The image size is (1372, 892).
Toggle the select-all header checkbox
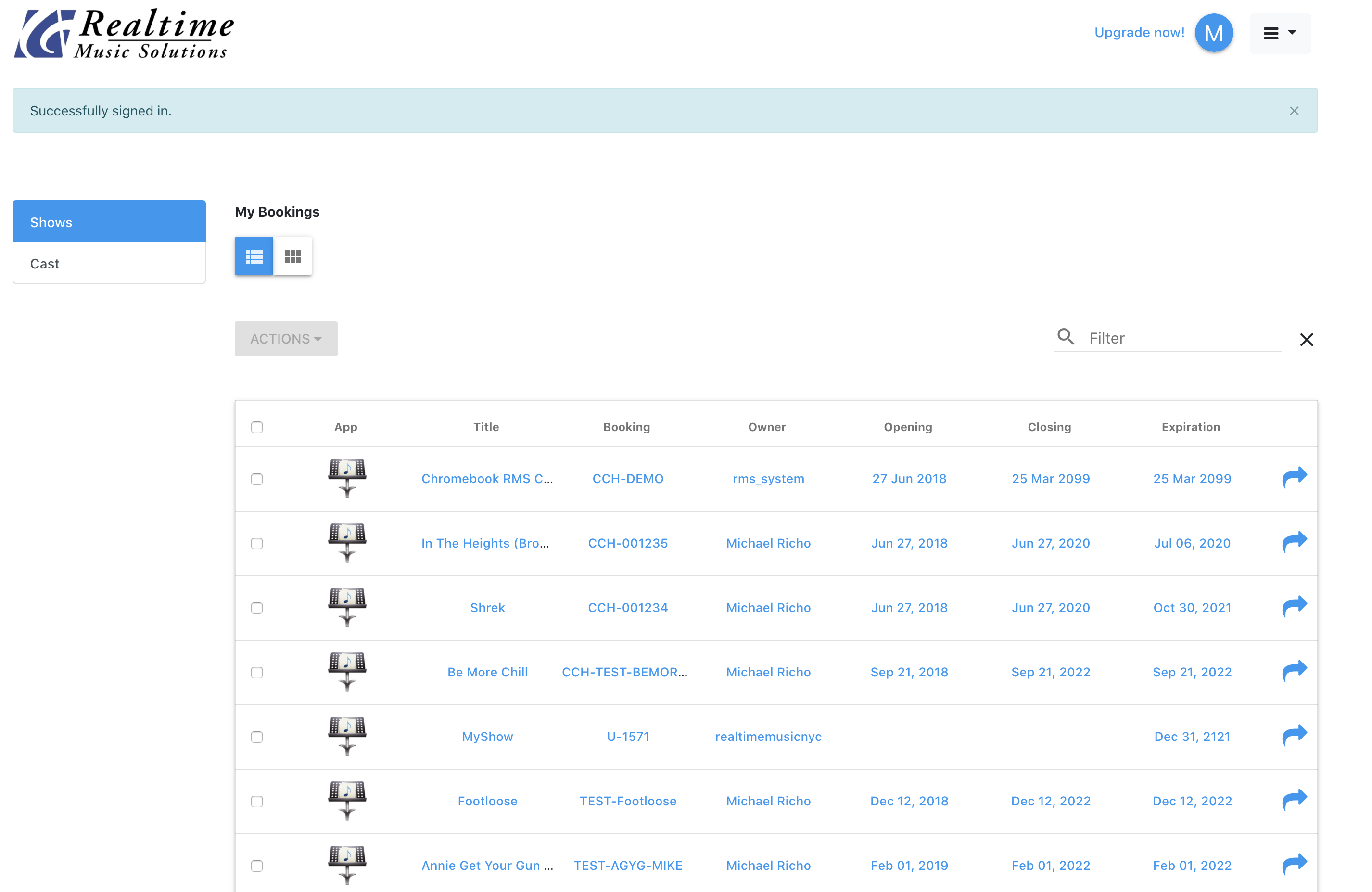(x=257, y=427)
